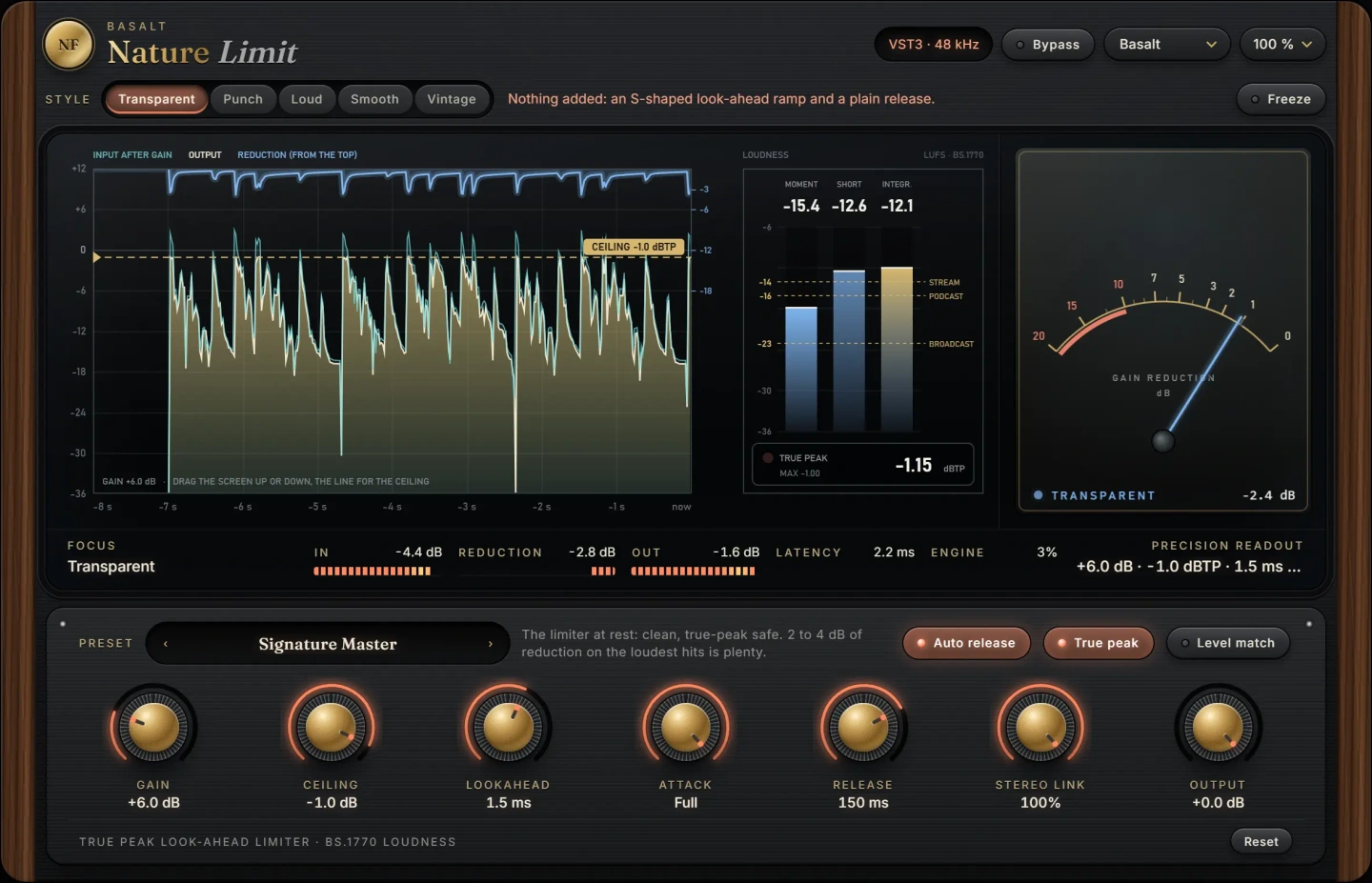Click the Output knob
The image size is (1372, 883).
[x=1218, y=728]
